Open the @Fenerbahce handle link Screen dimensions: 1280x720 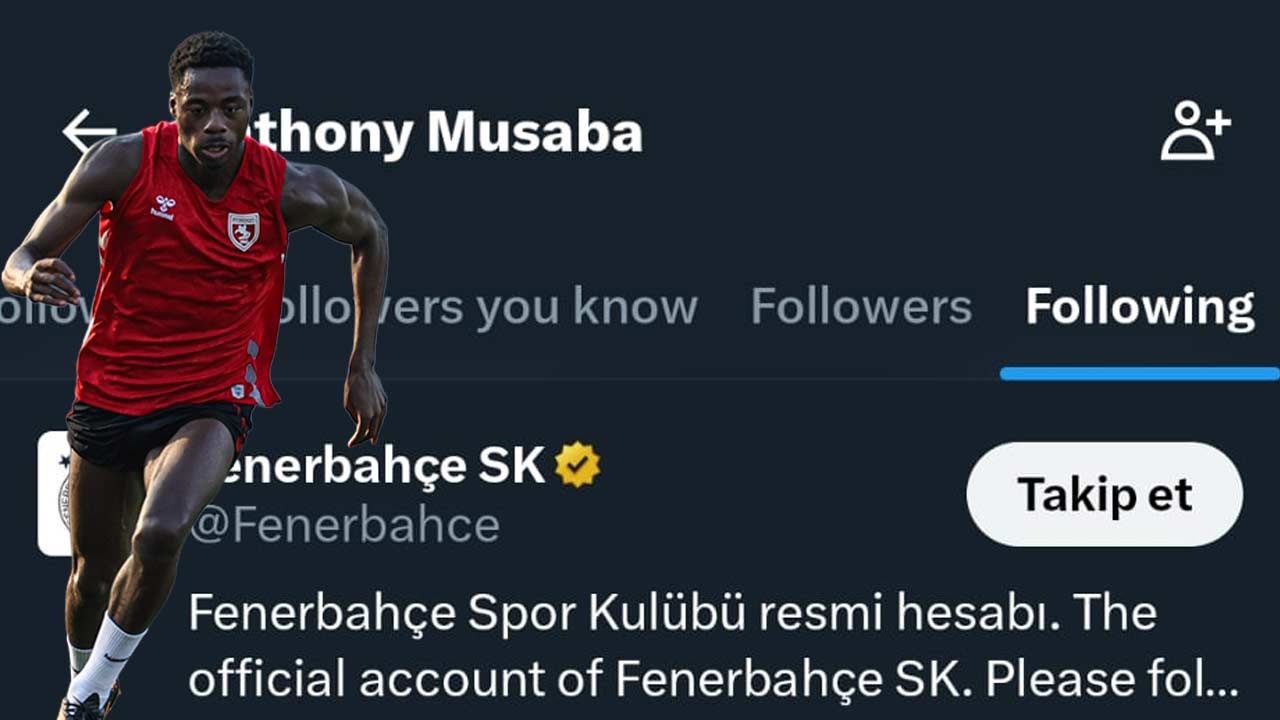point(345,525)
